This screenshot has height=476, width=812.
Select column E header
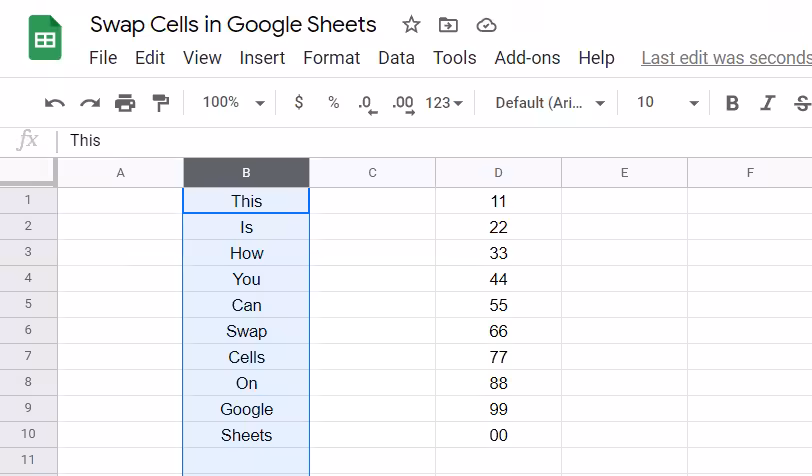point(625,172)
